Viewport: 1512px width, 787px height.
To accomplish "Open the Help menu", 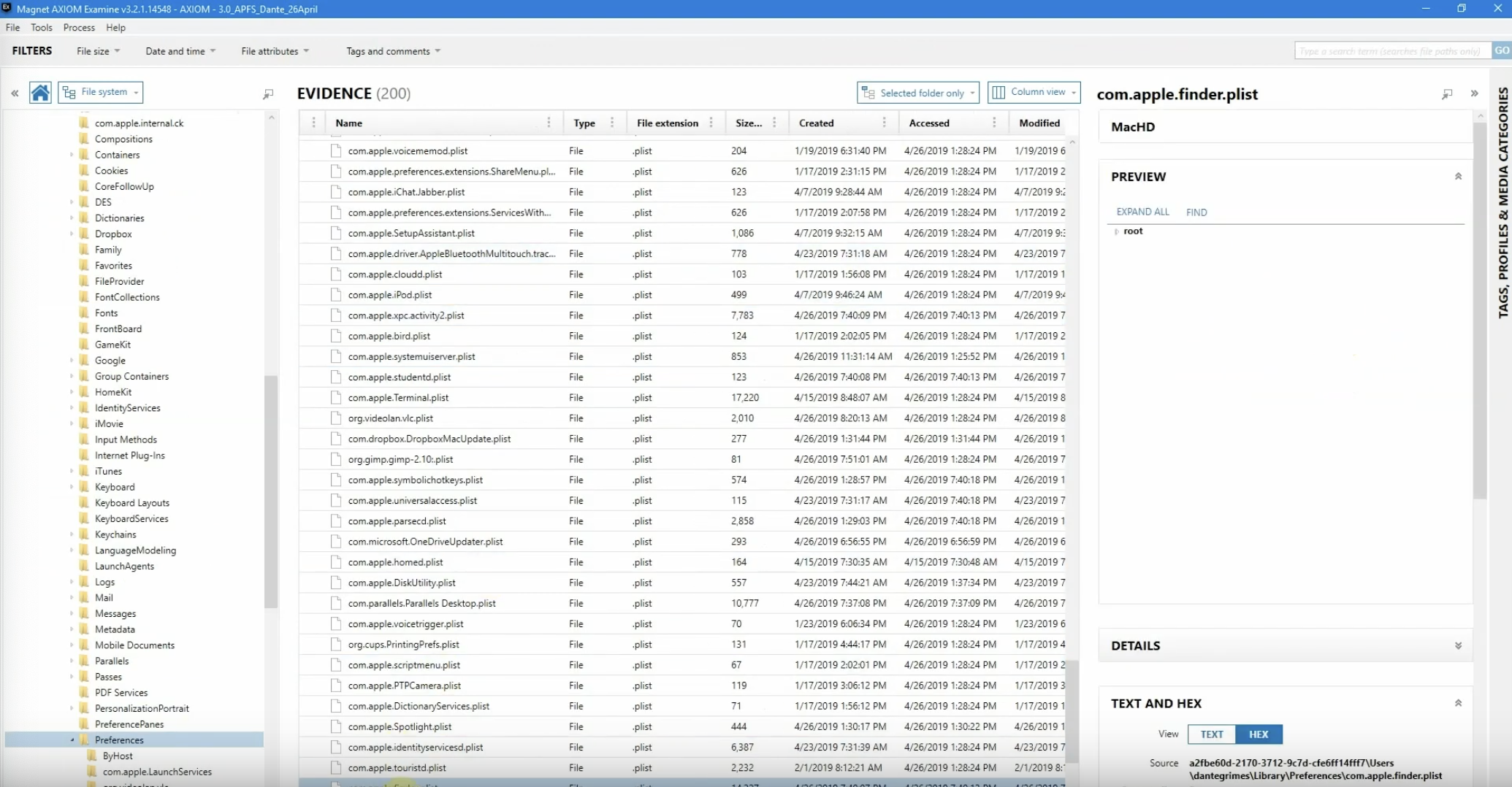I will click(115, 28).
